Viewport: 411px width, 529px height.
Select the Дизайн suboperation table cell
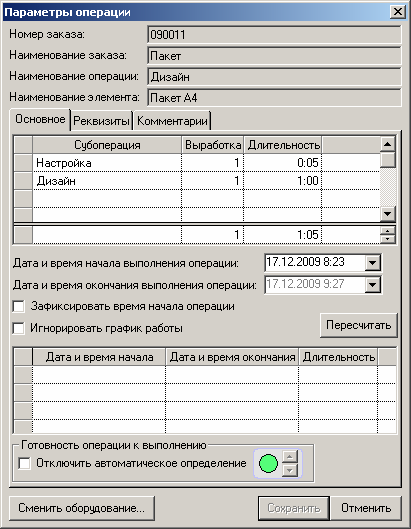coord(107,181)
